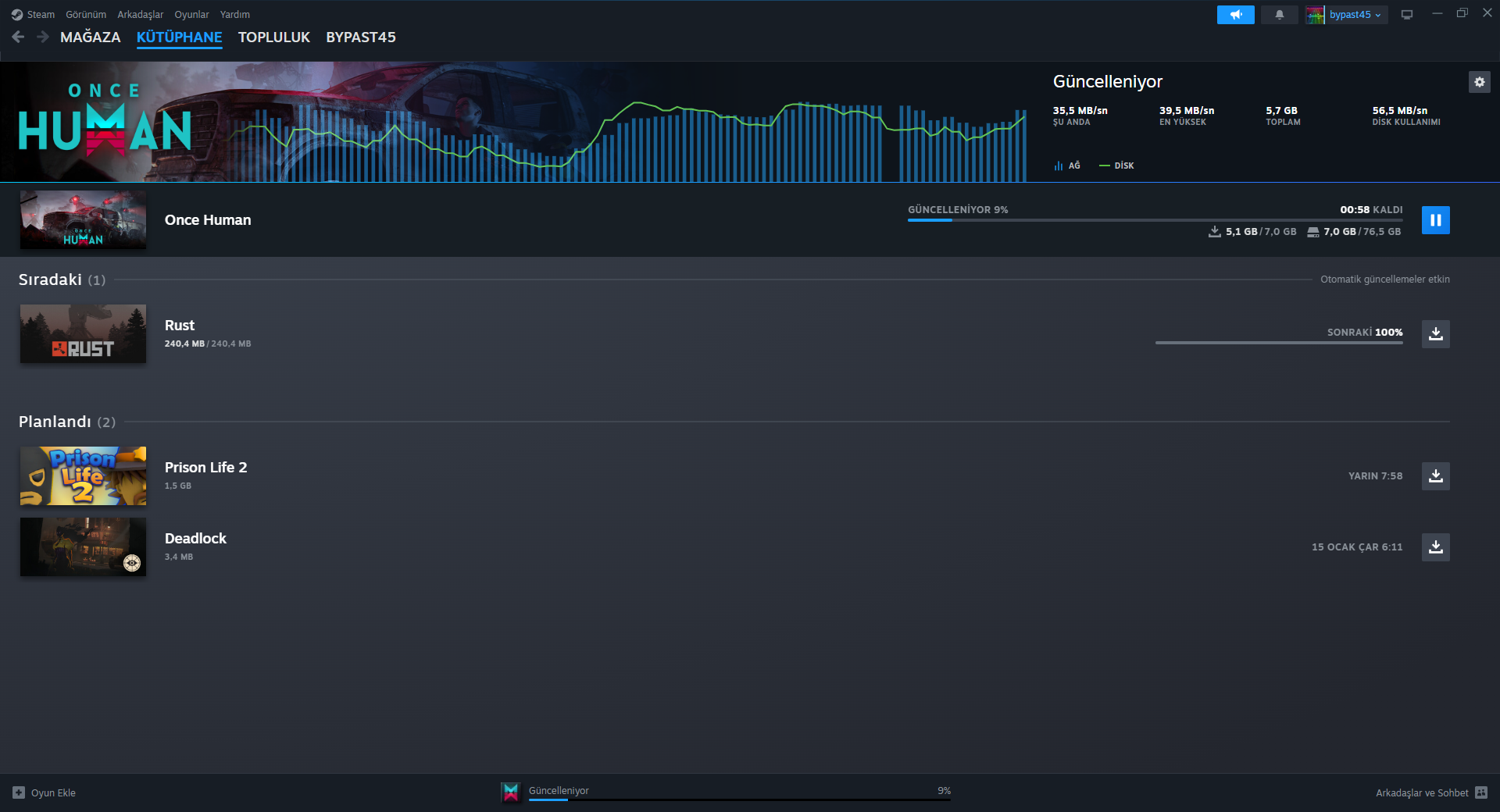Image resolution: width=1500 pixels, height=812 pixels.
Task: Open the Steam menu
Action: 41,15
